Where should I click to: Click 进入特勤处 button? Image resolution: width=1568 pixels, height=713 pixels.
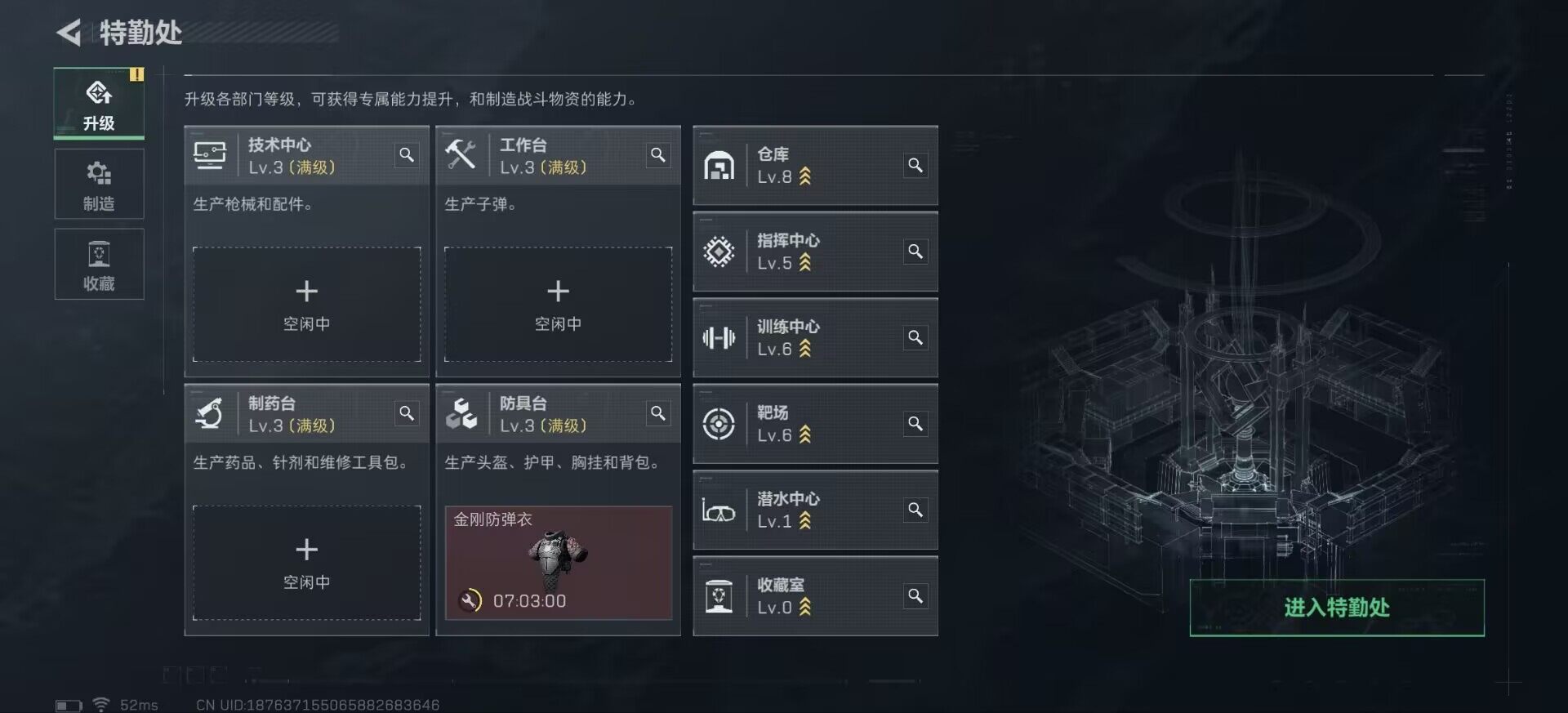tap(1337, 608)
